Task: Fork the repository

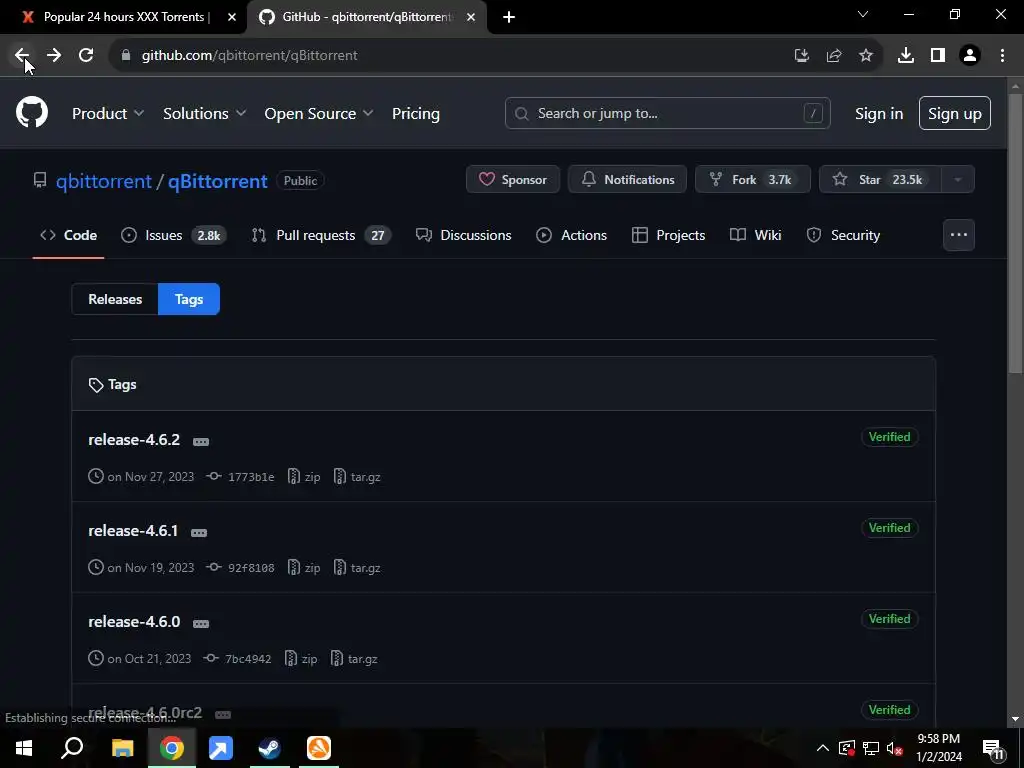Action: [x=752, y=180]
